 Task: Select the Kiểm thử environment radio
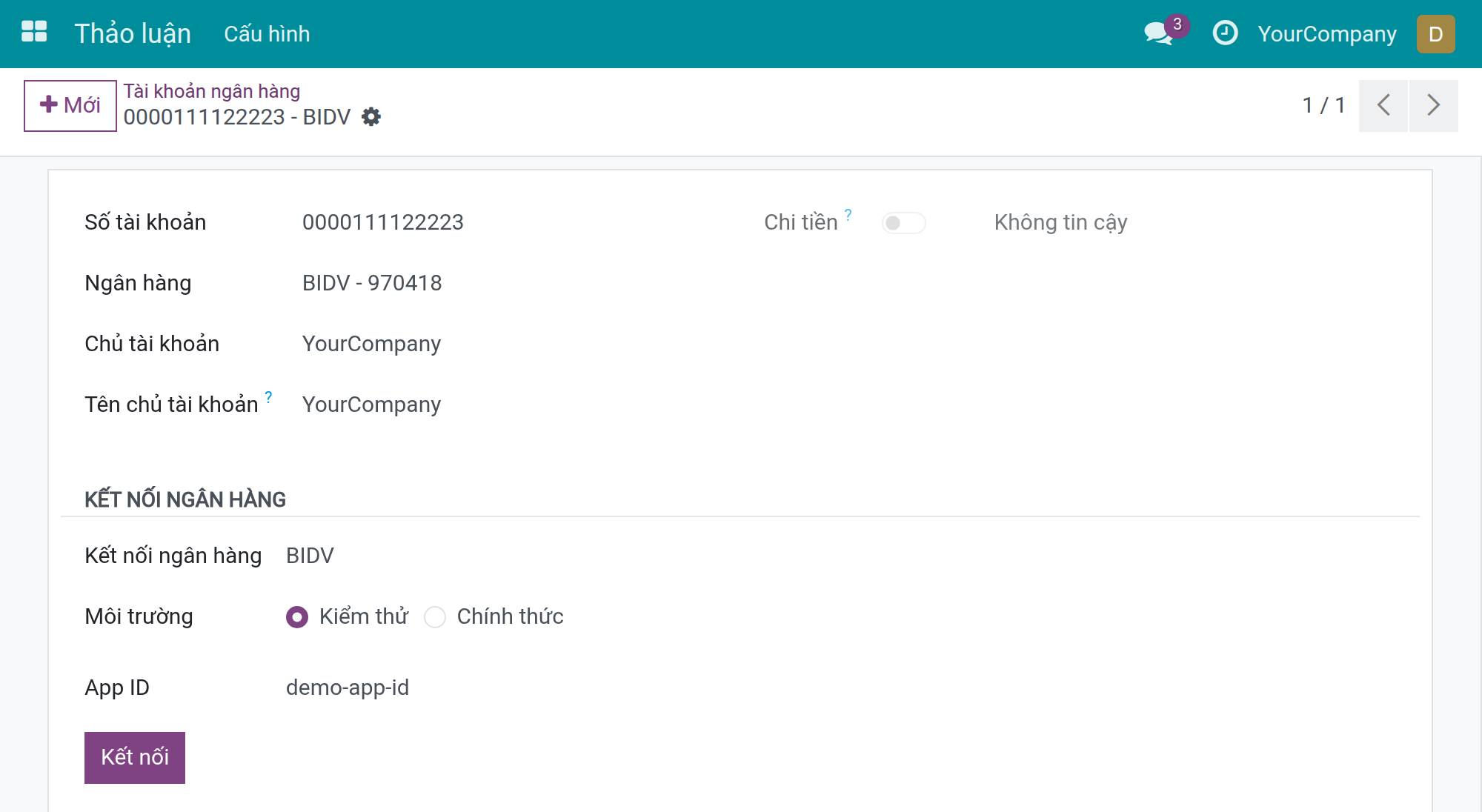click(x=297, y=617)
